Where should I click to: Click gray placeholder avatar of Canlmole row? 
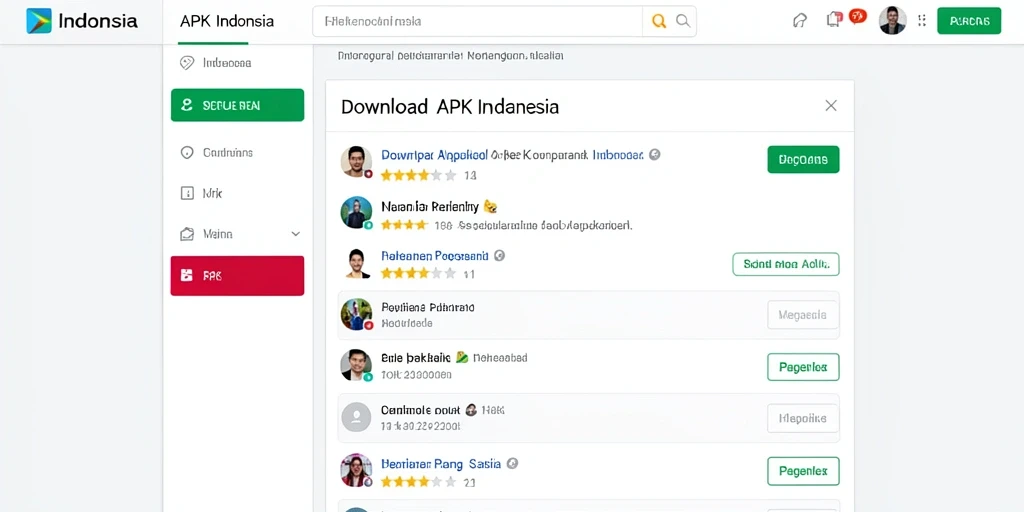[x=357, y=417]
